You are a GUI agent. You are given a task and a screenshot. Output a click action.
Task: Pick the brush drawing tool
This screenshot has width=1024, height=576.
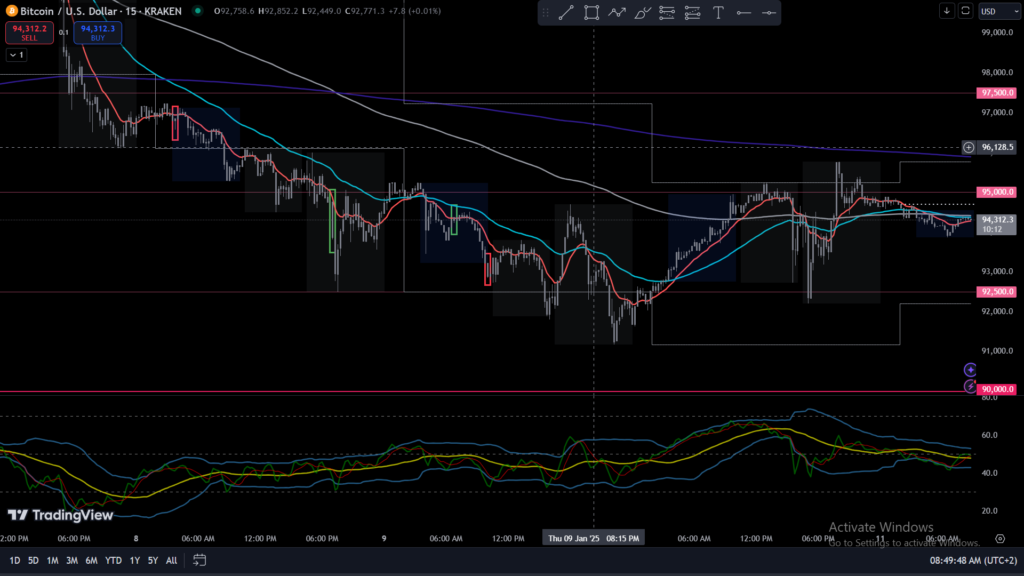pyautogui.click(x=642, y=13)
